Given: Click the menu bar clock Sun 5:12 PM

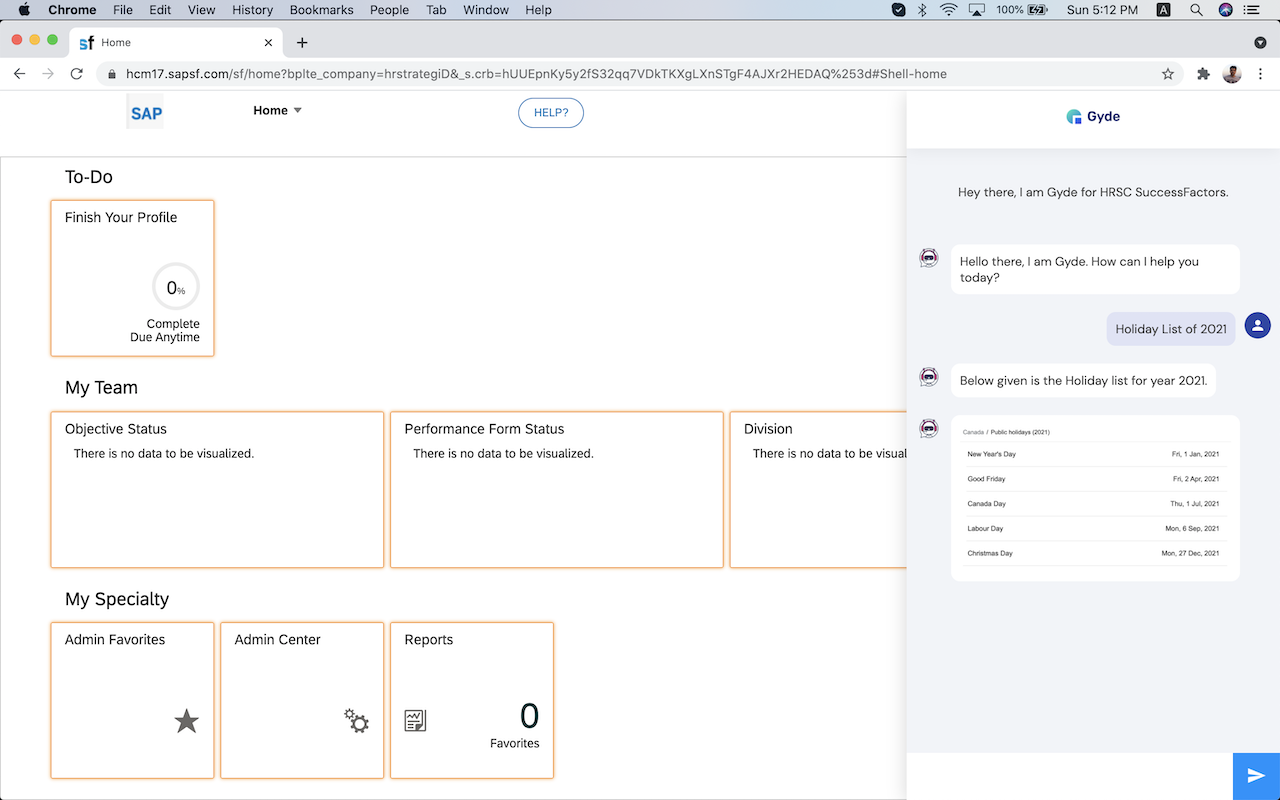Looking at the screenshot, I should pyautogui.click(x=1102, y=10).
